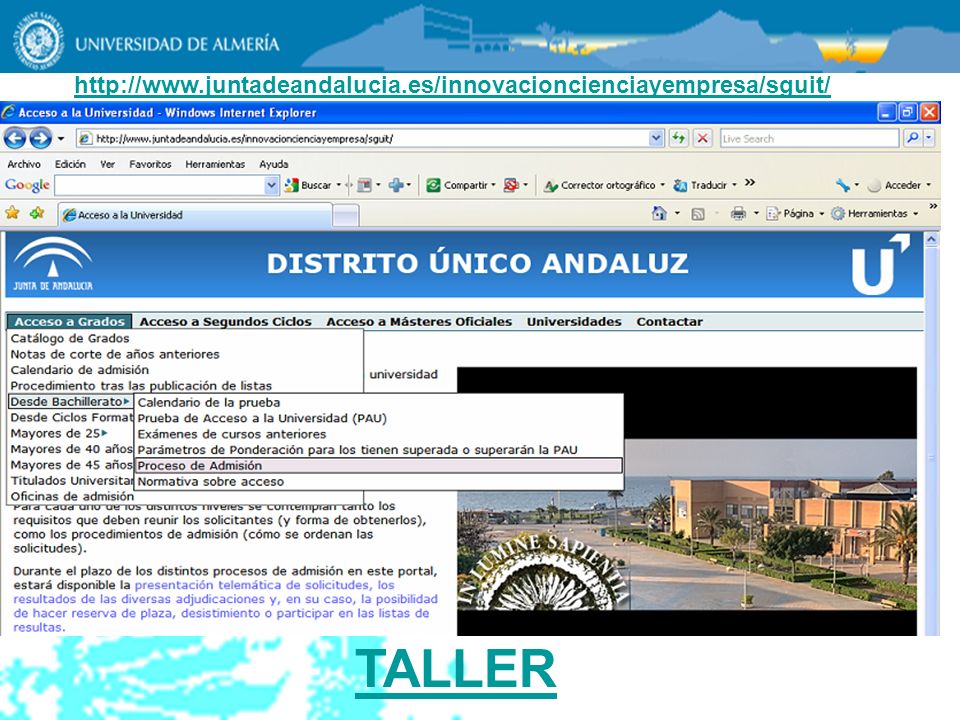The height and width of the screenshot is (720, 960).
Task: Open the recent pages dropdown beside Forward
Action: (x=61, y=139)
